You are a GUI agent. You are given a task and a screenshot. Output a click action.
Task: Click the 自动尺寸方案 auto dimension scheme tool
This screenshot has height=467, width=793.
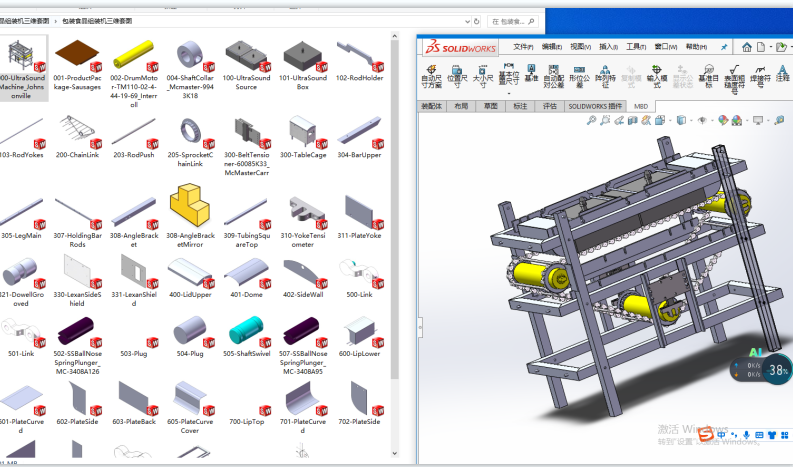pos(431,77)
